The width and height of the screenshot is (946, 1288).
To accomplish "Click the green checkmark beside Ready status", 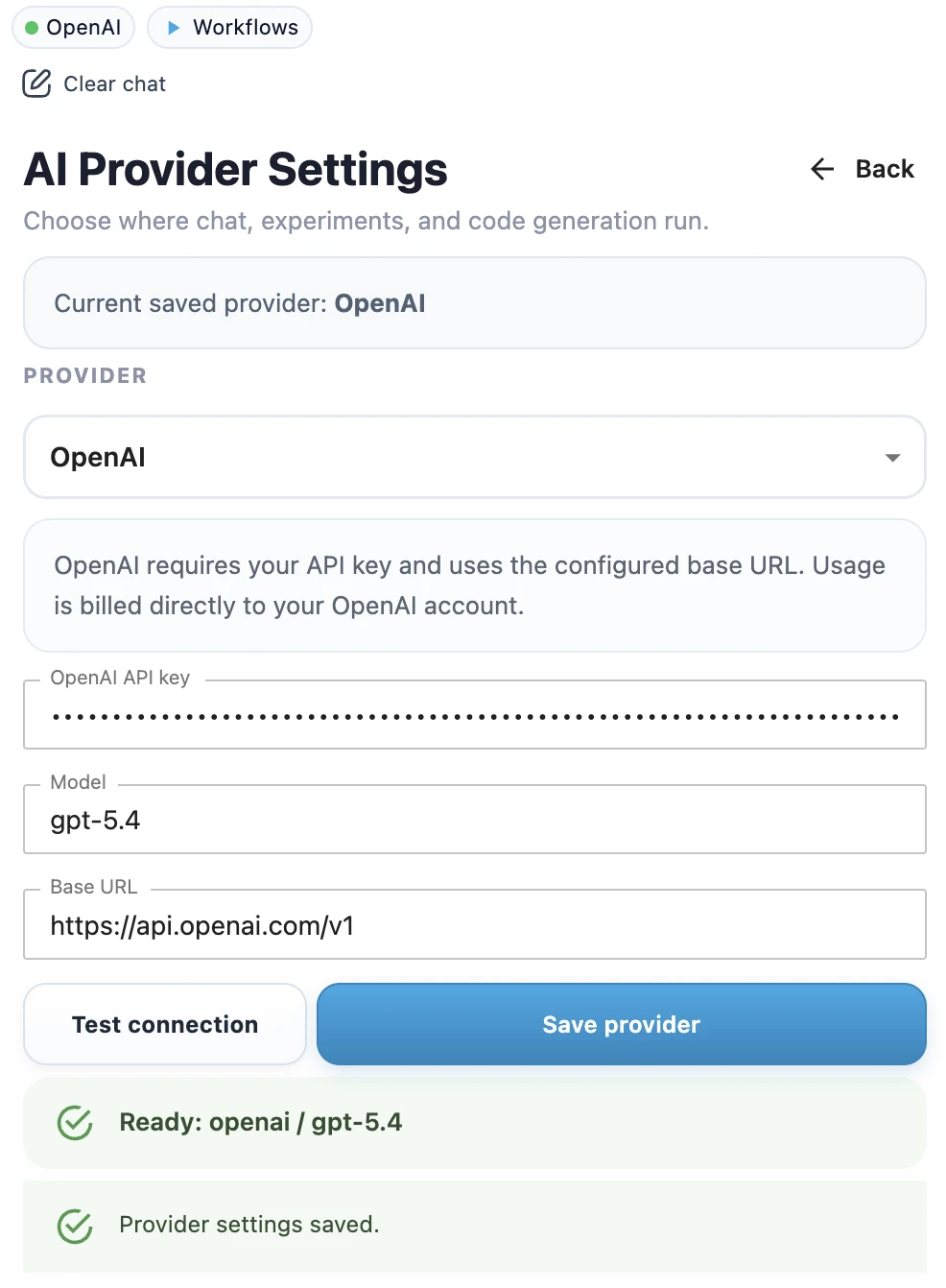I will (x=74, y=1122).
